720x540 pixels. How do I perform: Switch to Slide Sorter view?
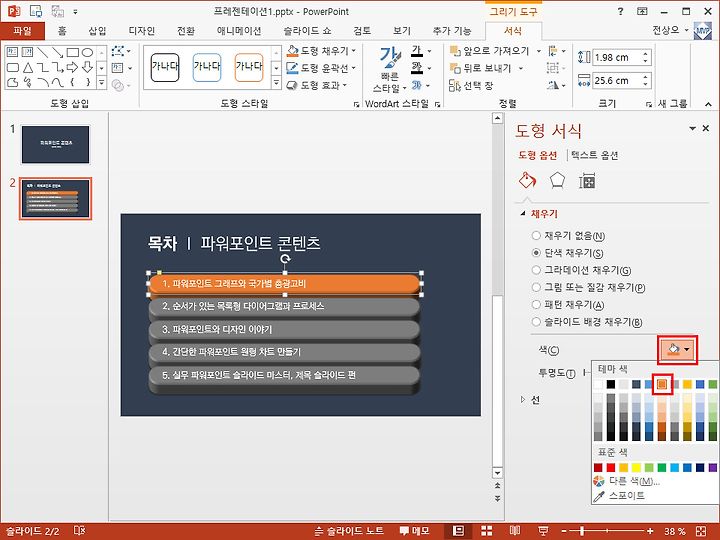pyautogui.click(x=487, y=531)
